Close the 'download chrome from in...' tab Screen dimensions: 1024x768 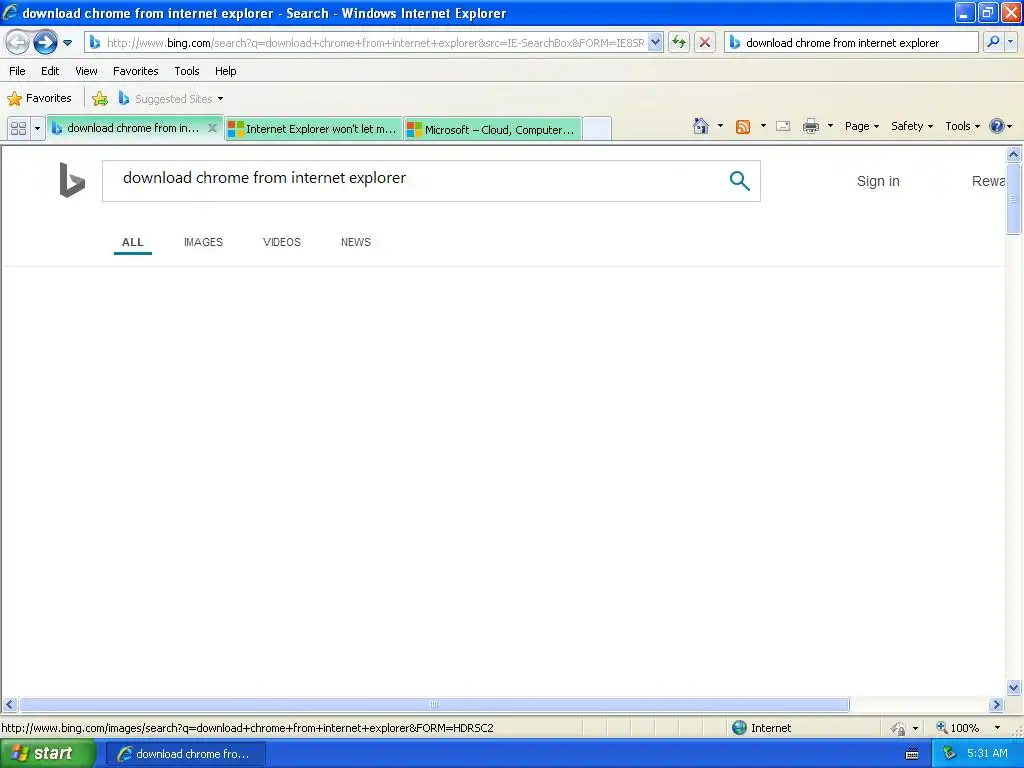pyautogui.click(x=212, y=128)
